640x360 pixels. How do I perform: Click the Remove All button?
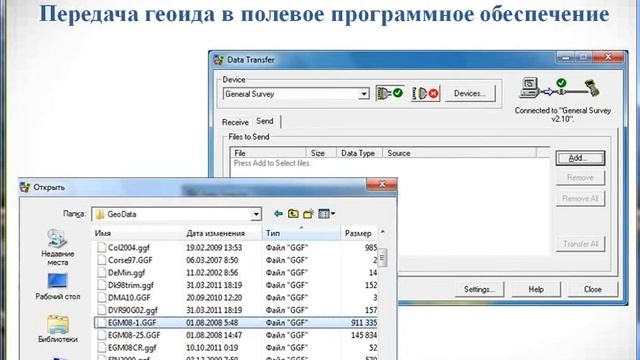tap(580, 199)
